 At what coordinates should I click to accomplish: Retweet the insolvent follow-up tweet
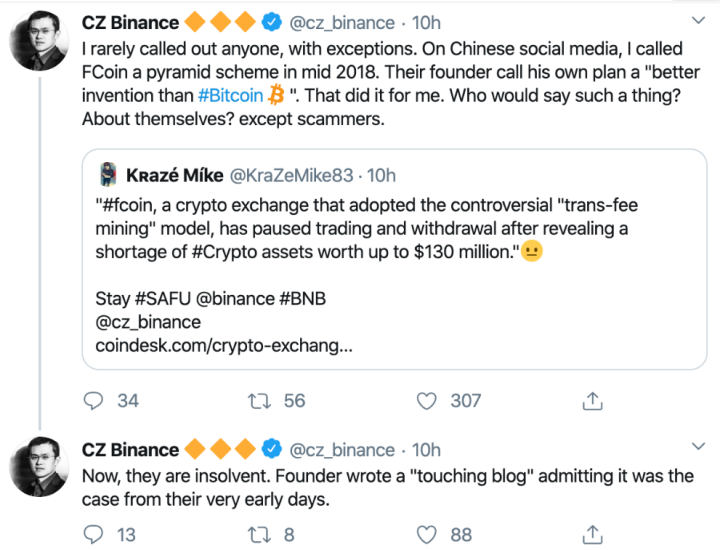261,535
